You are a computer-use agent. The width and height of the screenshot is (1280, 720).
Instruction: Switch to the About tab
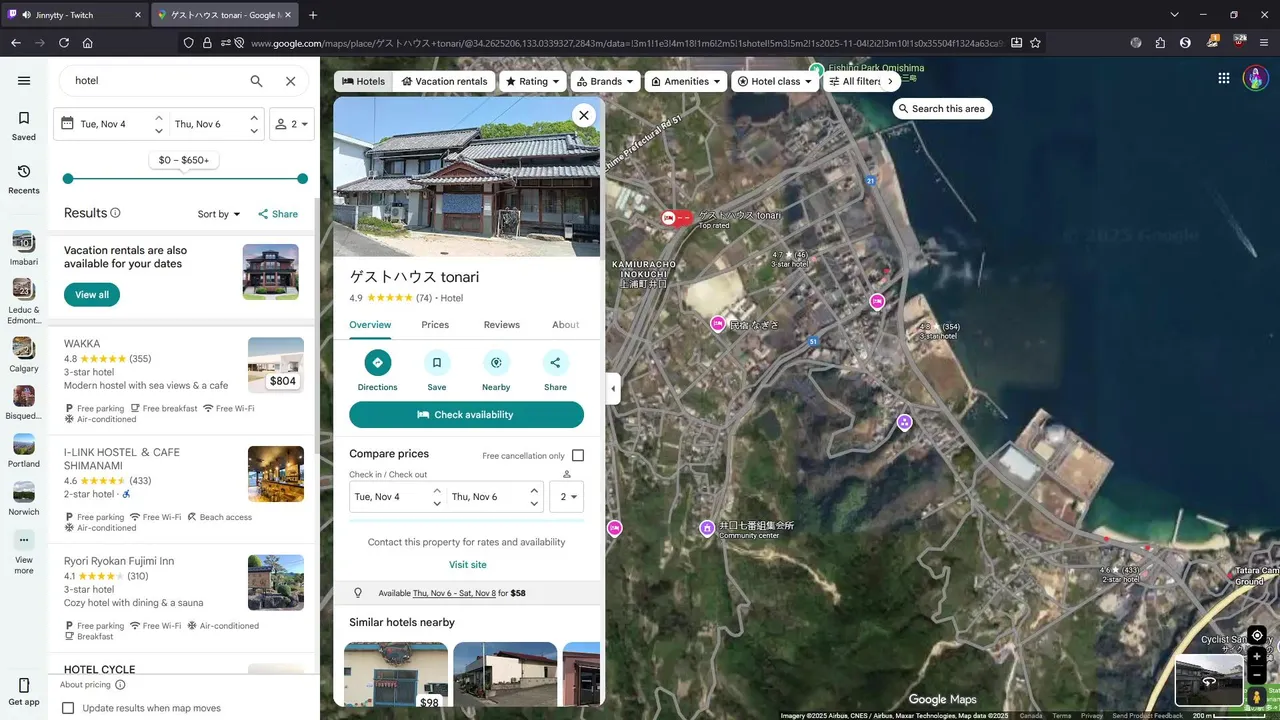point(566,324)
